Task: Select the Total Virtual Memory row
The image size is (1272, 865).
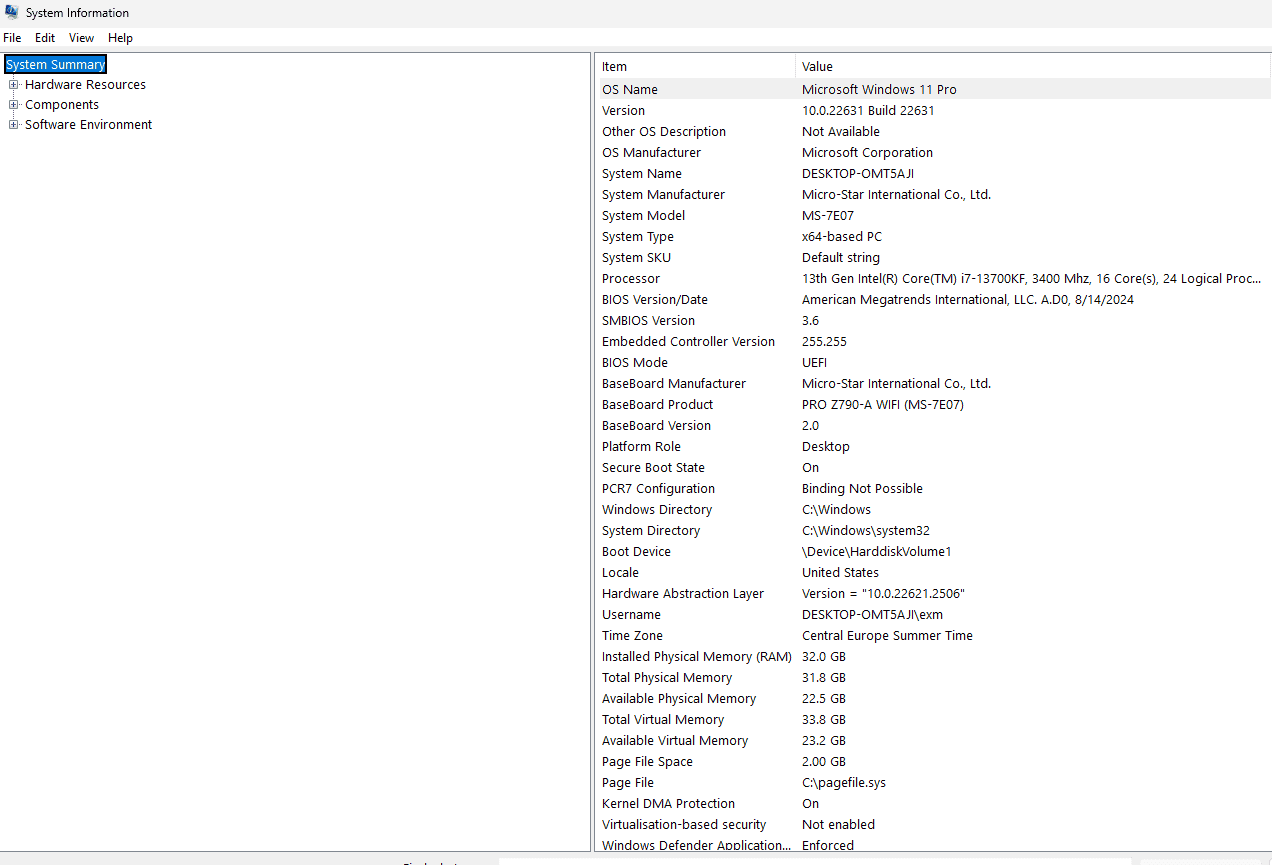Action: tap(934, 720)
